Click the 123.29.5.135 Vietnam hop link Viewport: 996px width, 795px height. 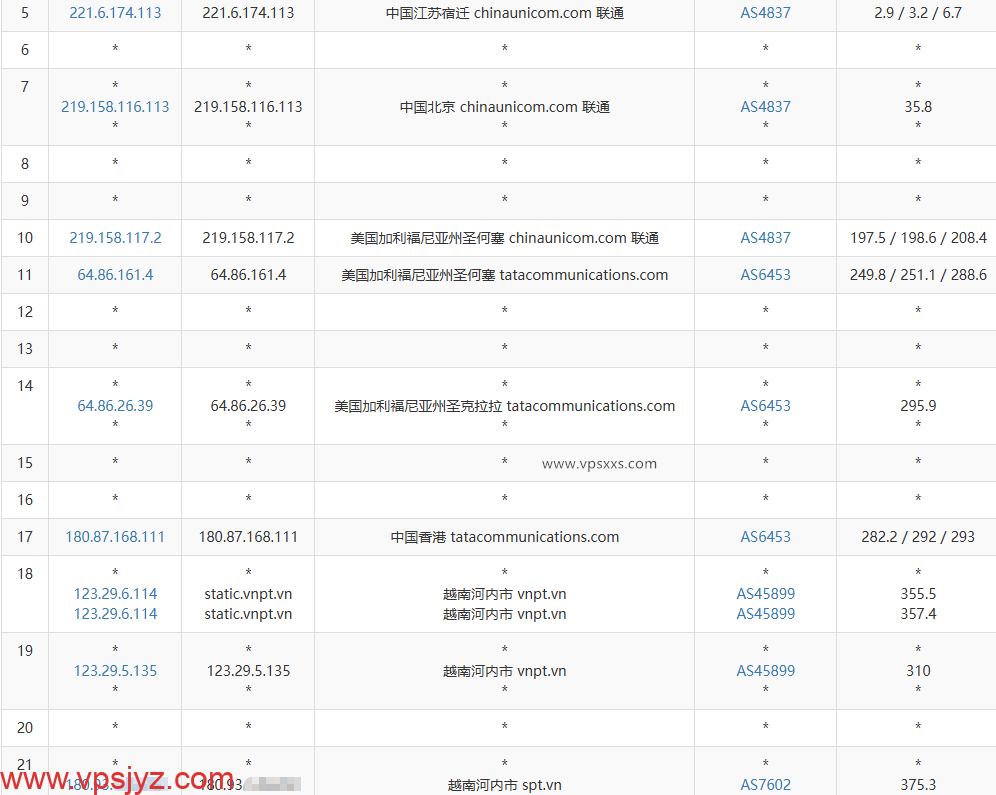click(114, 671)
